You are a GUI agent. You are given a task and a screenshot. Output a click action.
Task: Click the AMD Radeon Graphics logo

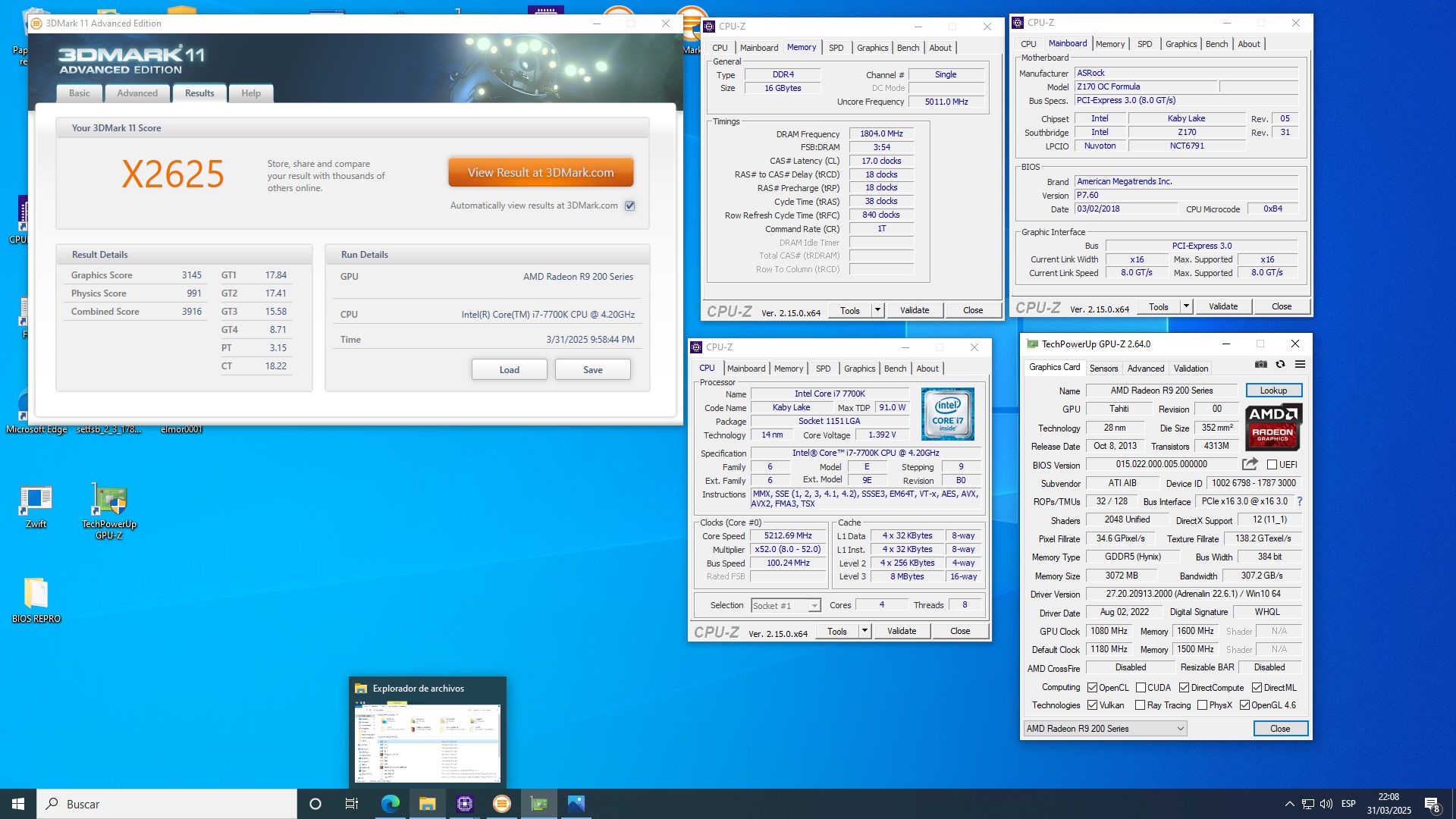[x=1273, y=427]
